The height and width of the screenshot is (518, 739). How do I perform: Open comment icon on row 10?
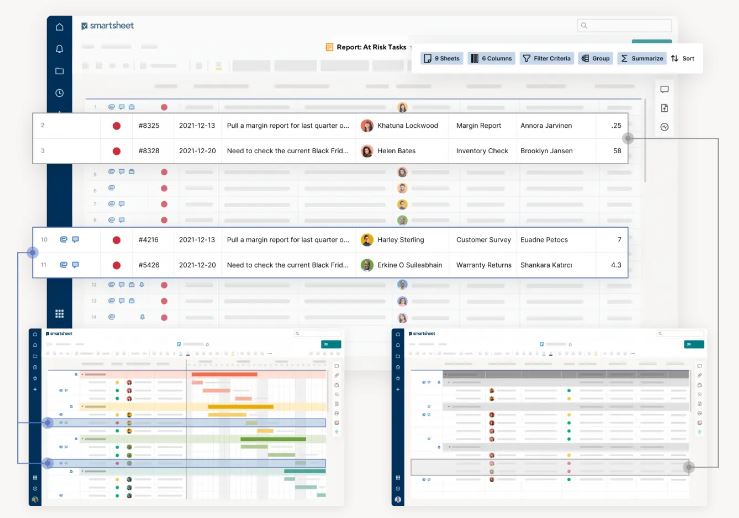click(75, 239)
